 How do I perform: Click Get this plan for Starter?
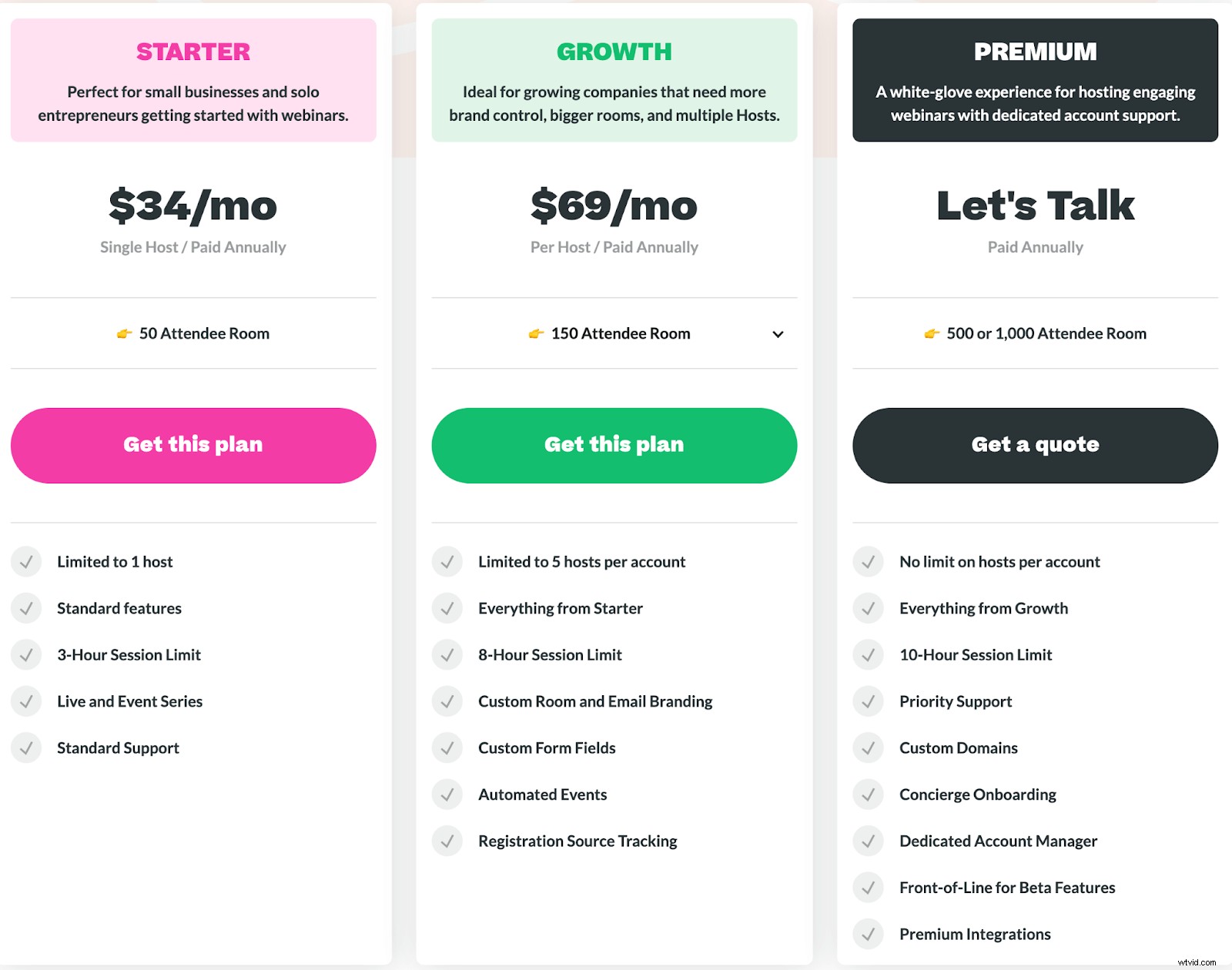click(x=192, y=444)
